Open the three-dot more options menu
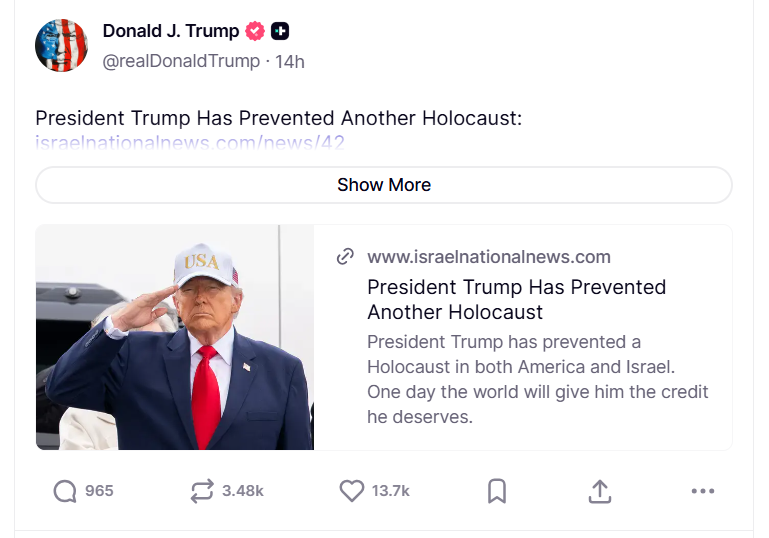The height and width of the screenshot is (538, 769). click(703, 491)
